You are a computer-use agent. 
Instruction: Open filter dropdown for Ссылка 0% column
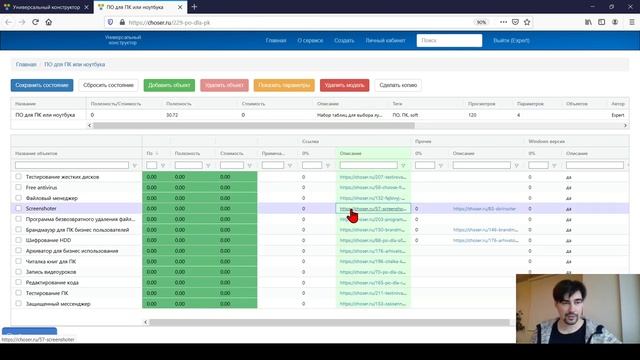(328, 166)
